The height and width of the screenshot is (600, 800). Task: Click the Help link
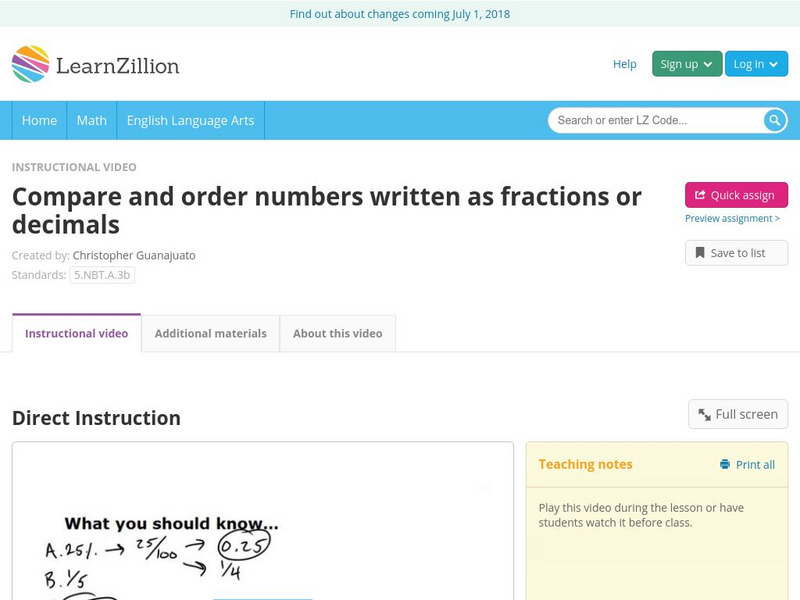coord(624,64)
